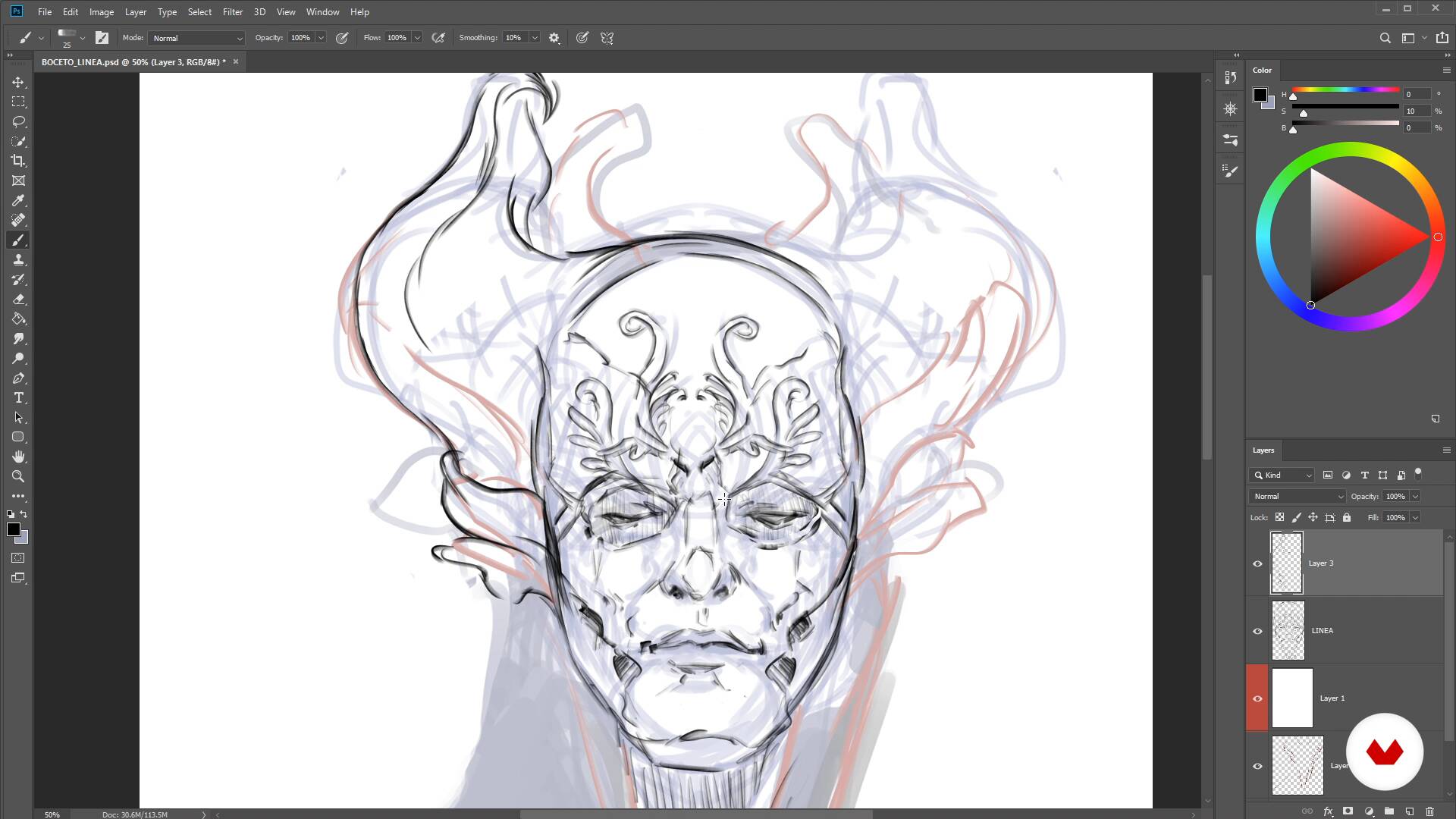The width and height of the screenshot is (1456, 819).
Task: Hide Layer 1 using eye icon
Action: pos(1257,698)
